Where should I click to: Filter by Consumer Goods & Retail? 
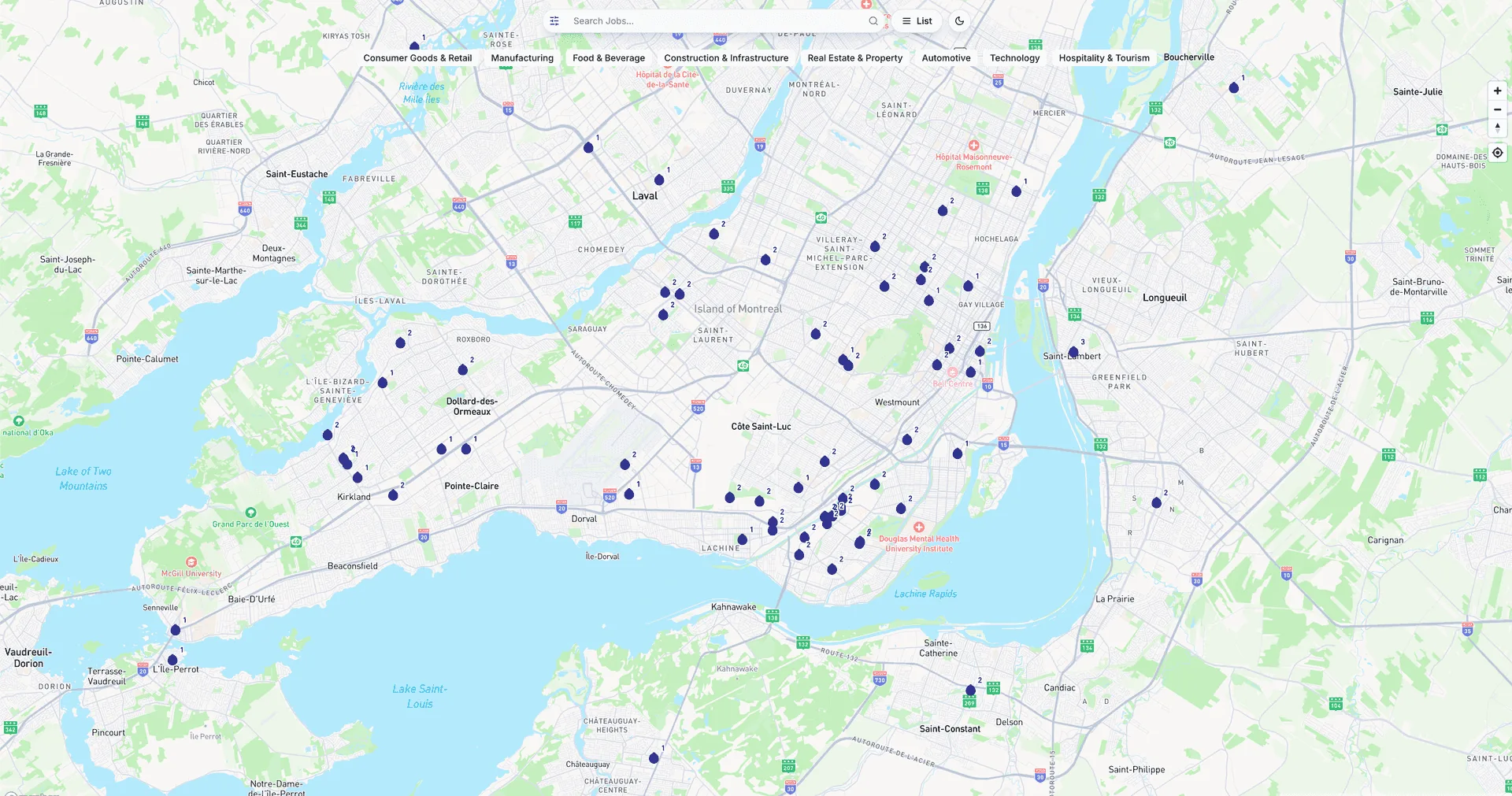click(417, 58)
